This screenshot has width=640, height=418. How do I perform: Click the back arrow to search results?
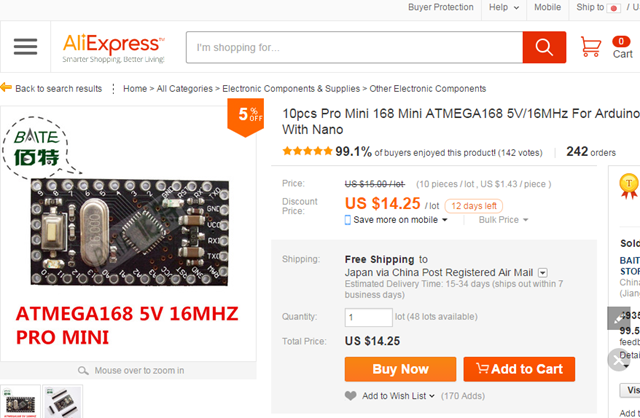coord(6,88)
